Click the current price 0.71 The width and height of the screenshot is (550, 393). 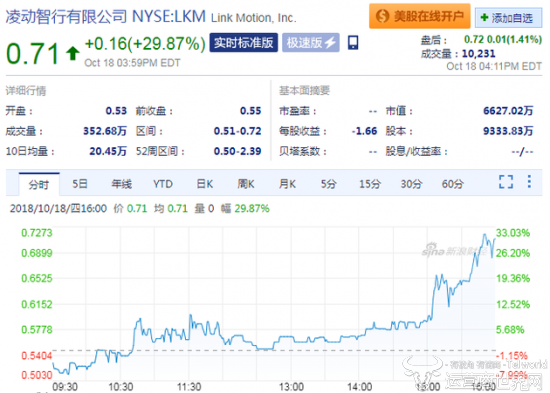(33, 54)
